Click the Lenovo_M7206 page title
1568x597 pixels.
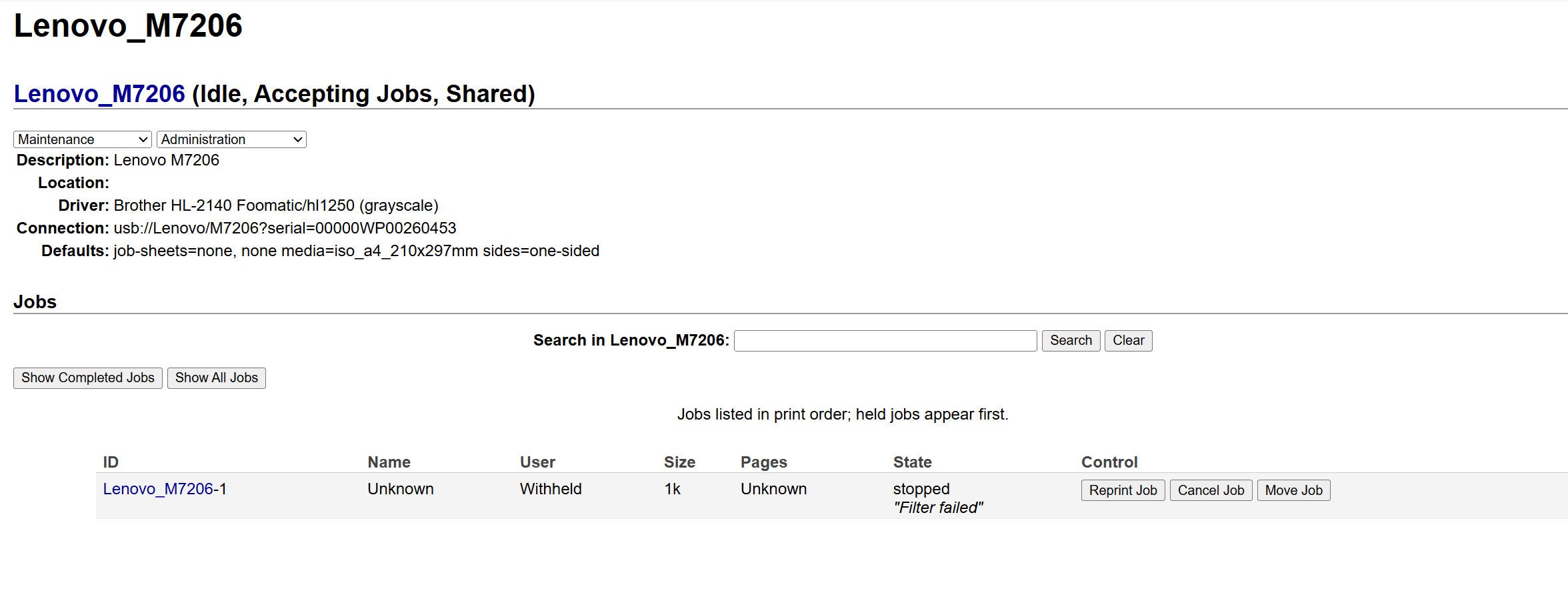tap(128, 27)
